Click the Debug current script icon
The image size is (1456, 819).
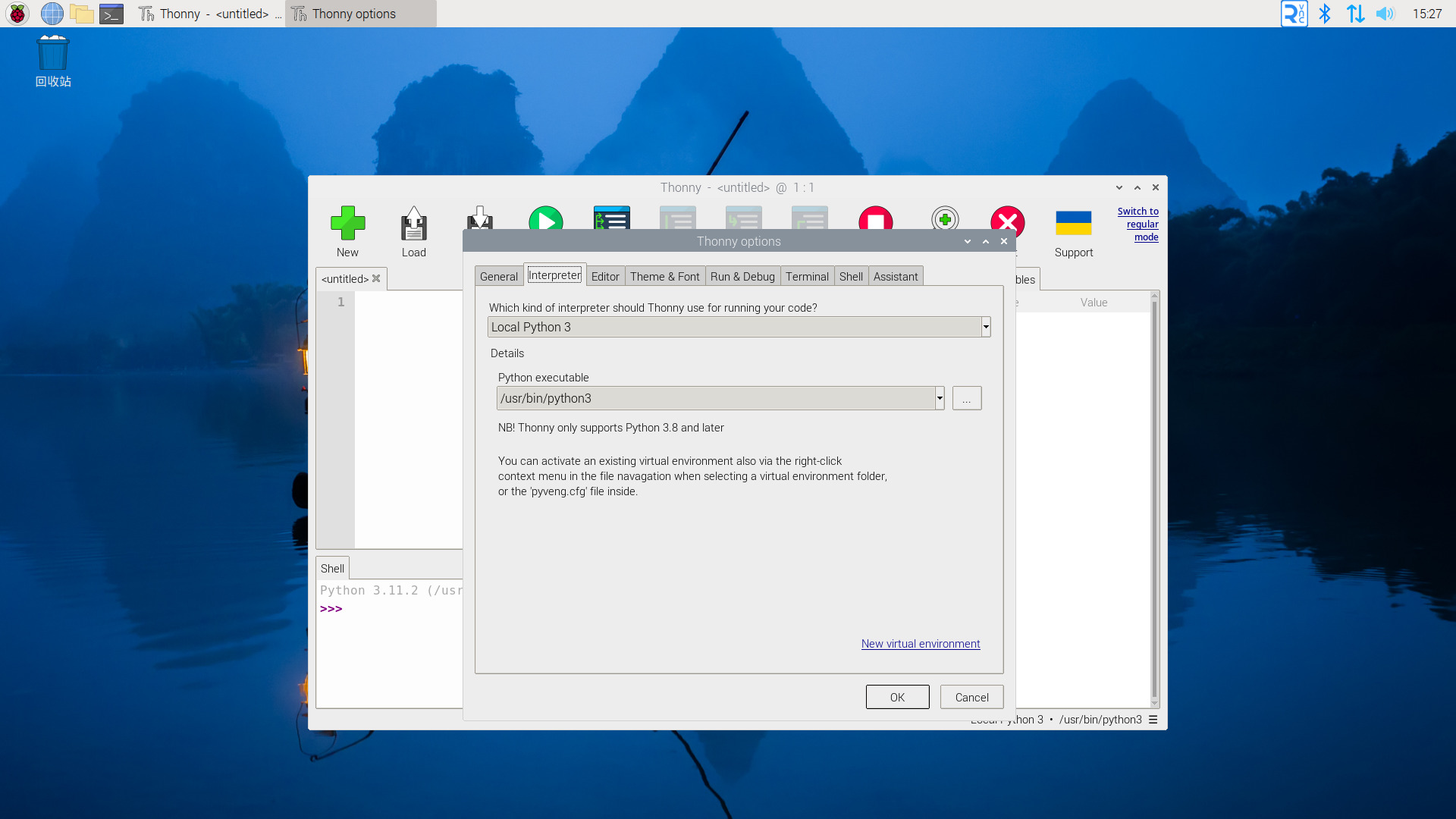(612, 217)
